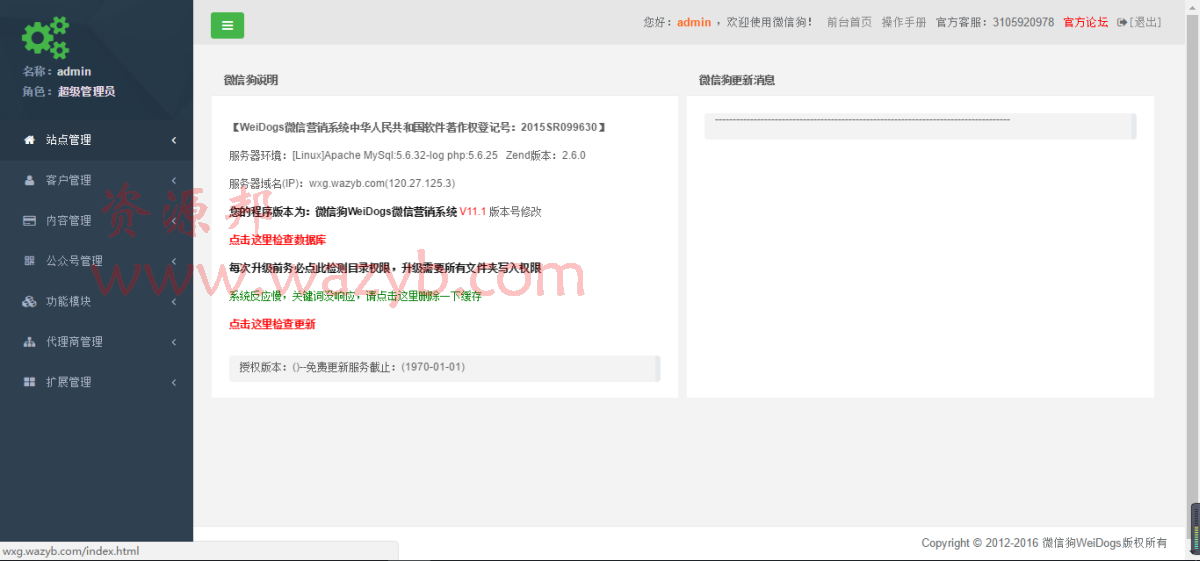Click the 版本号修改 link
Viewport: 1200px width, 561px height.
pos(515,212)
